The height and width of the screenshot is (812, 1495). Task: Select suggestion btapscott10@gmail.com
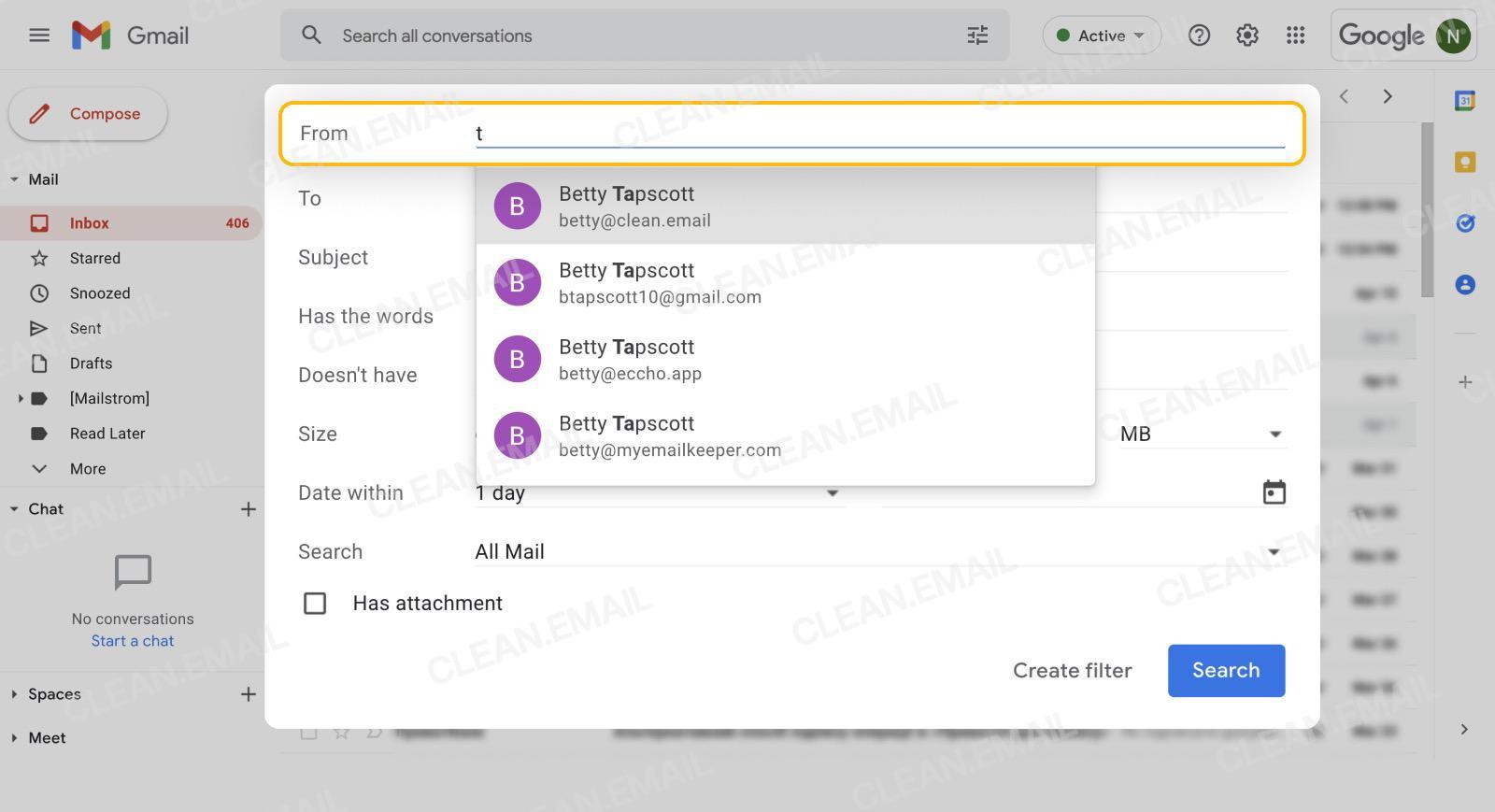[x=786, y=282]
